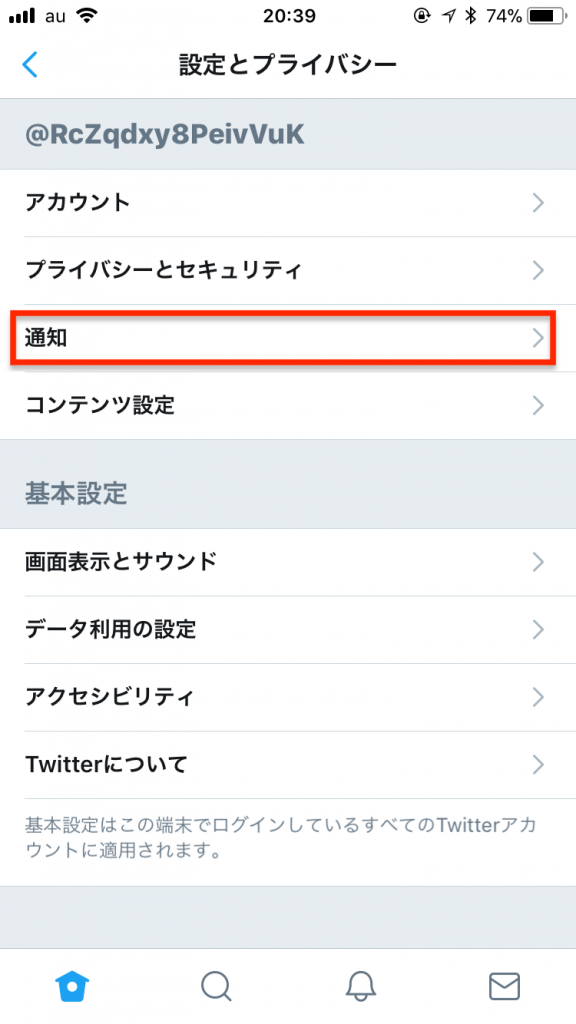Open the 通知 settings row

point(288,338)
